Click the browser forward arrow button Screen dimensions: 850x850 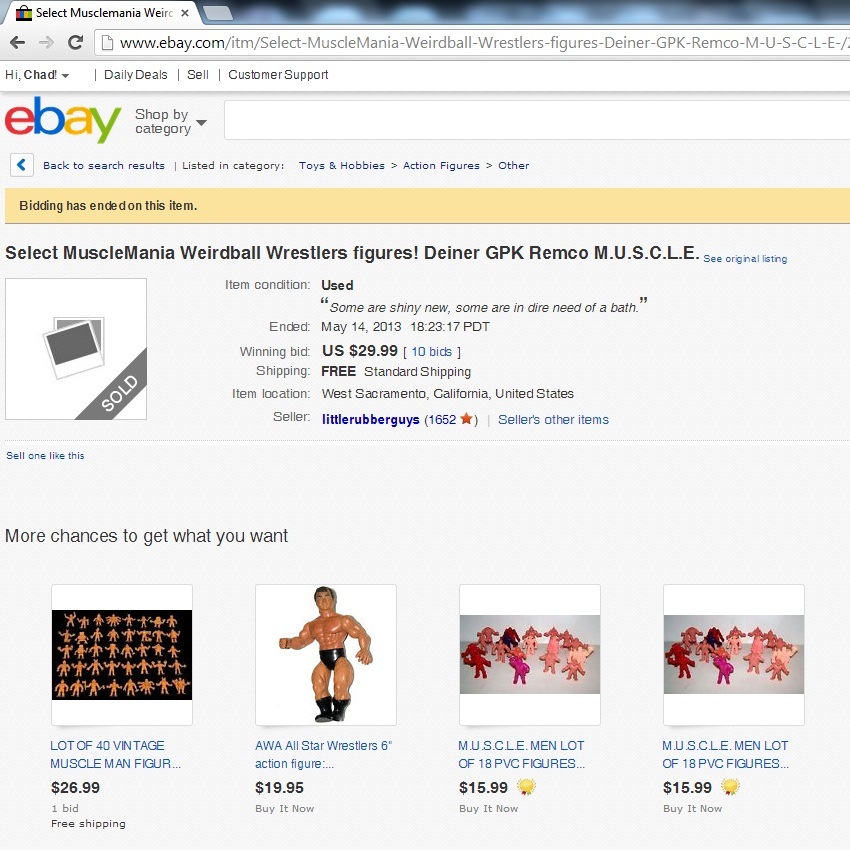[x=47, y=42]
